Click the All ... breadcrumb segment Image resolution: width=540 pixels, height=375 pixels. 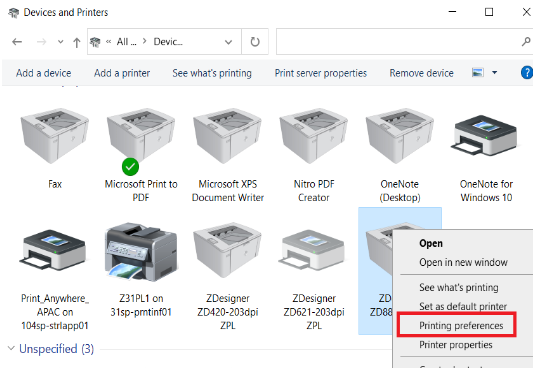click(x=126, y=42)
